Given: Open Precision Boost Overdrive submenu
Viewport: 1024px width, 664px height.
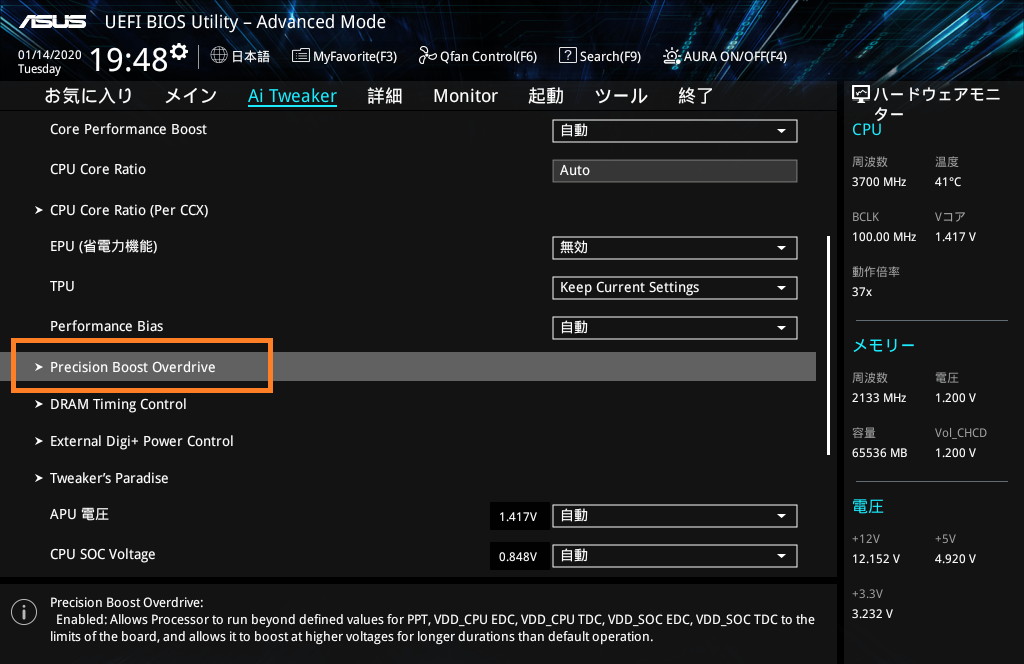Looking at the screenshot, I should (408, 367).
